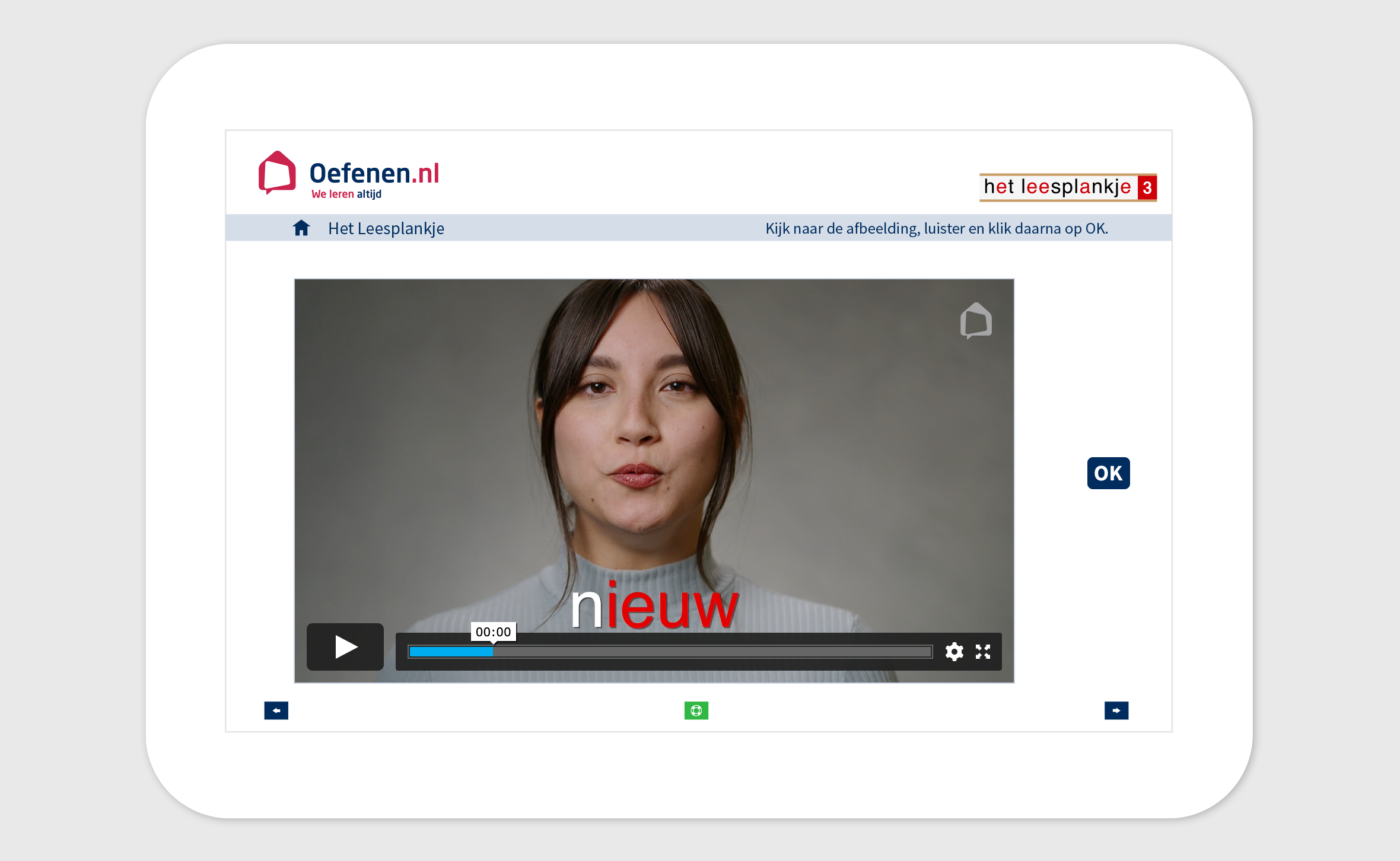This screenshot has width=1400, height=861.
Task: Click the home icon in the navigation bar
Action: click(x=301, y=228)
